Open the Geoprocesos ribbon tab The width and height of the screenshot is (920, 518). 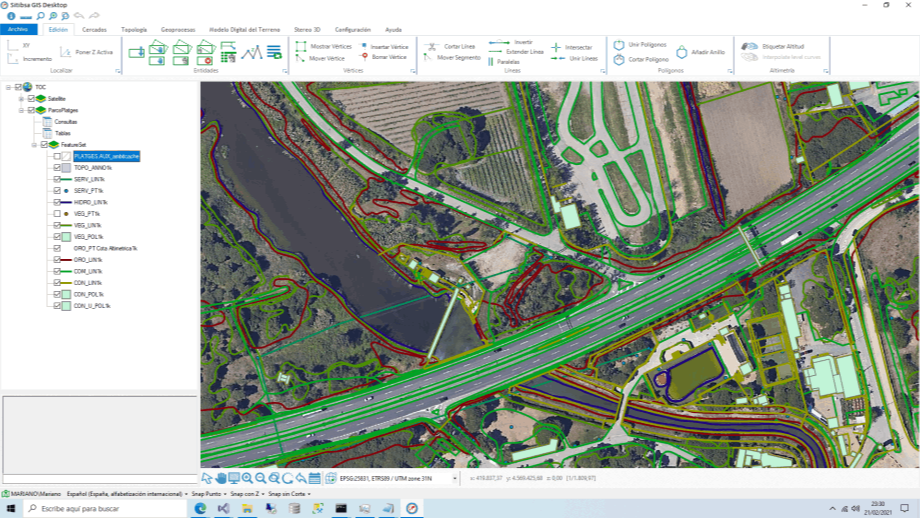tap(178, 30)
